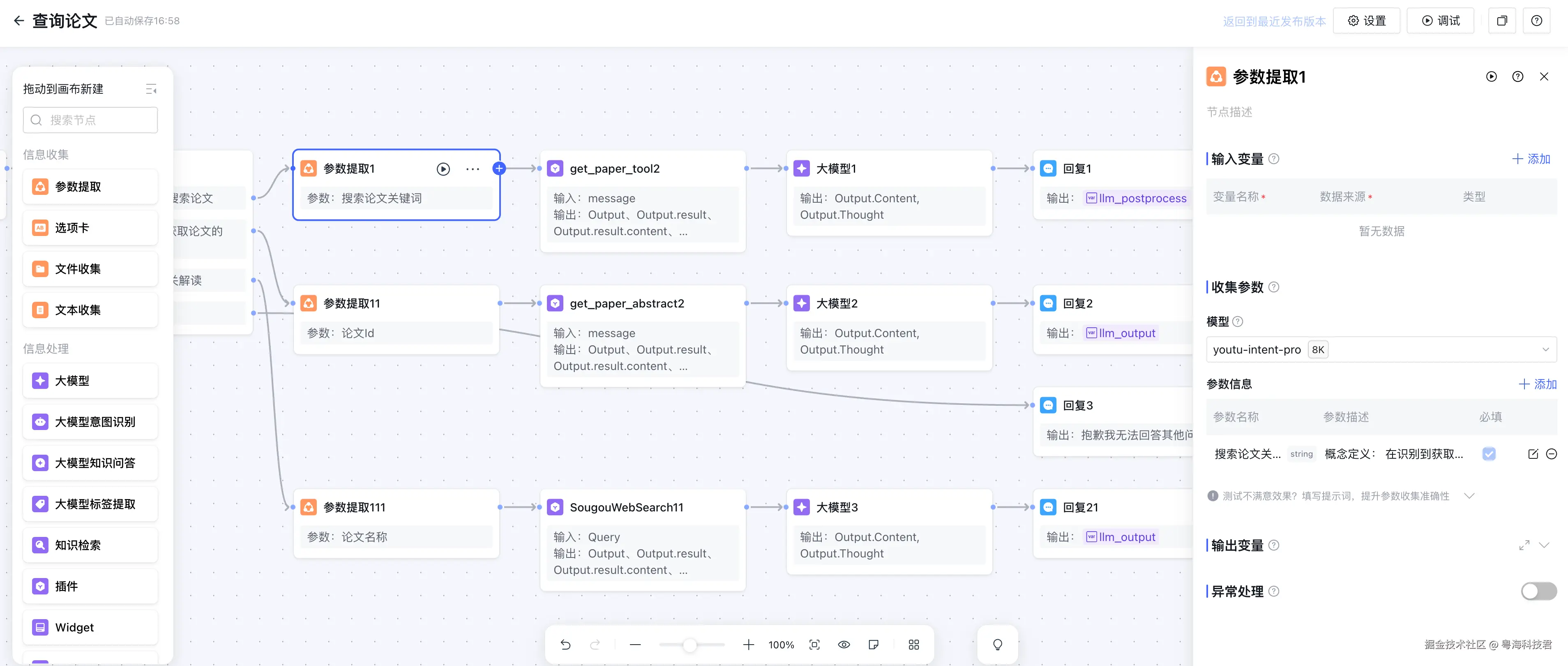Open the 参数提取1 node's three-dot menu
The width and height of the screenshot is (1568, 666).
point(473,169)
